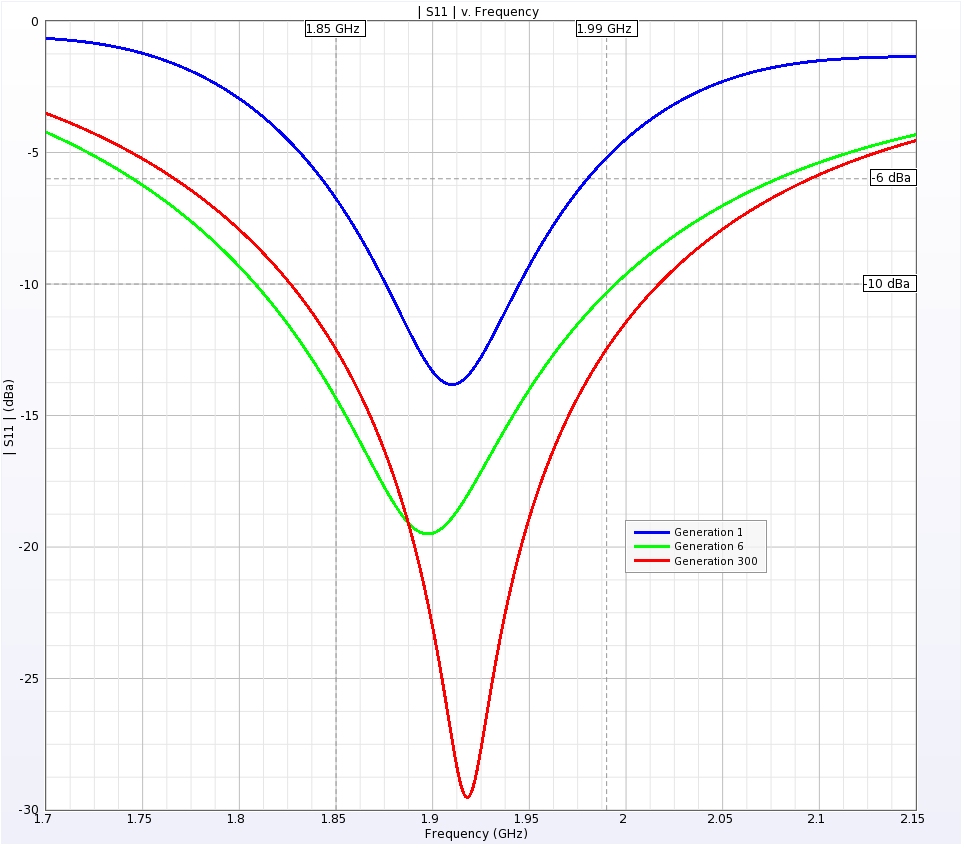
Task: Click the 1.99 GHz marker label
Action: click(x=606, y=29)
